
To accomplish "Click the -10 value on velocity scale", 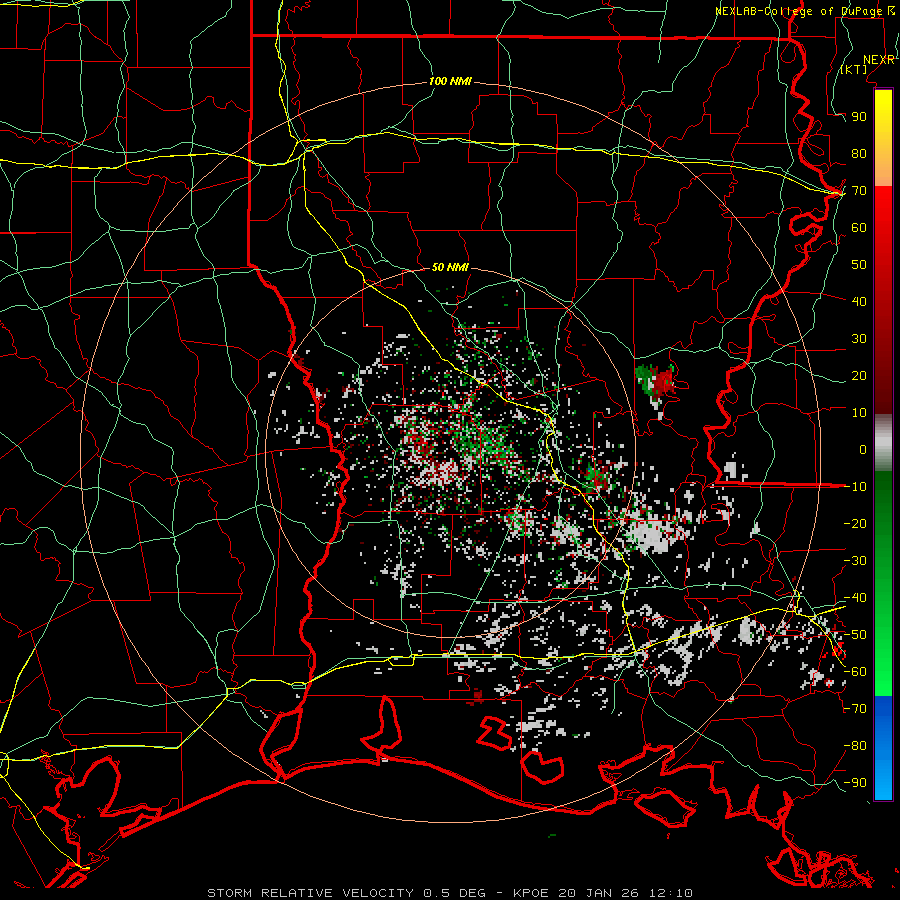I will 855,487.
